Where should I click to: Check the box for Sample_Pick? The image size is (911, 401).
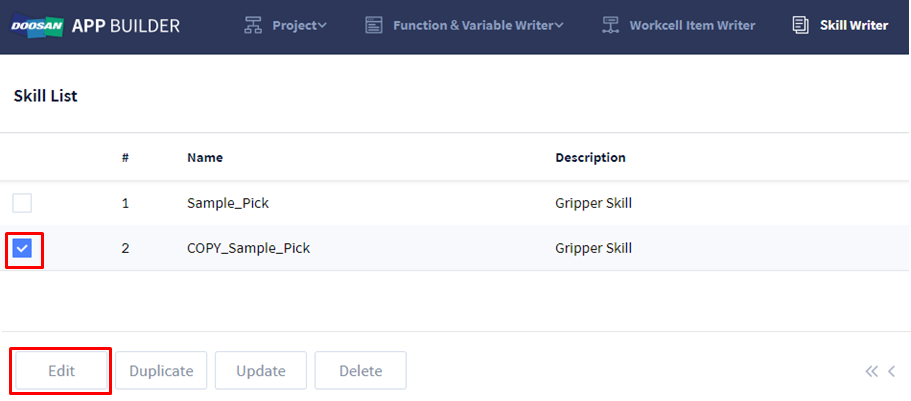(x=22, y=203)
